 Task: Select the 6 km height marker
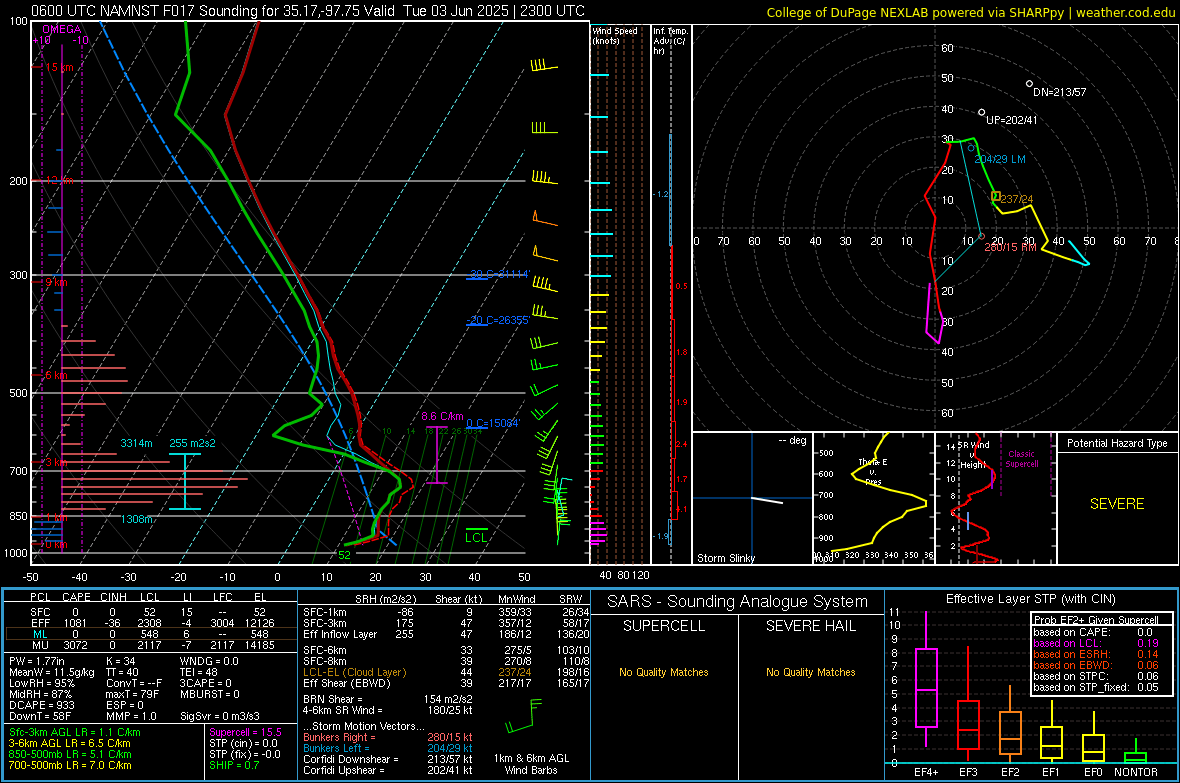coord(56,375)
